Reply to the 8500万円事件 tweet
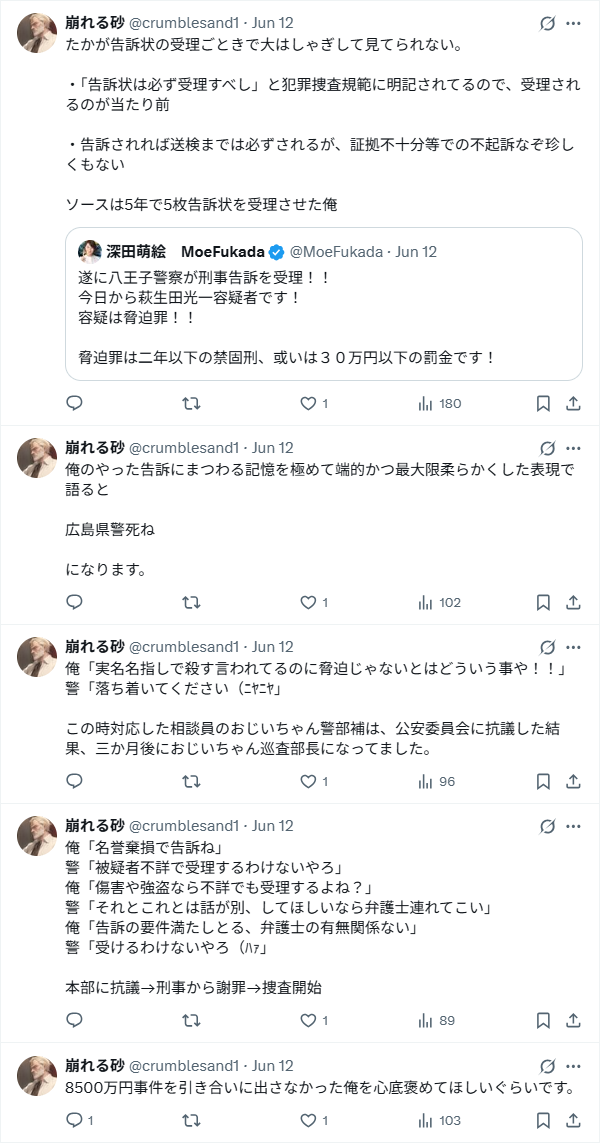 coord(74,1120)
